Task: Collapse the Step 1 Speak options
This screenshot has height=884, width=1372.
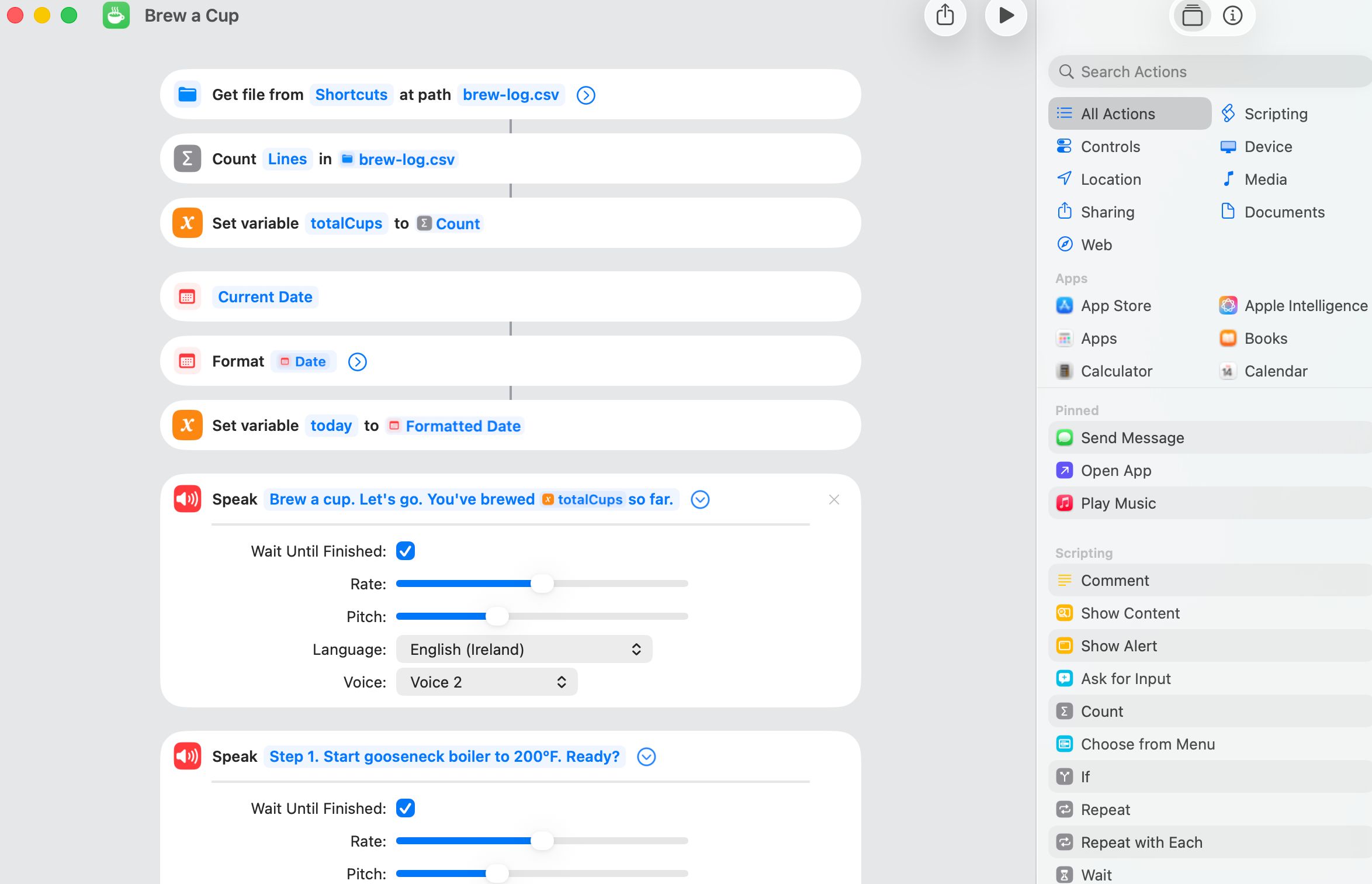Action: point(646,757)
